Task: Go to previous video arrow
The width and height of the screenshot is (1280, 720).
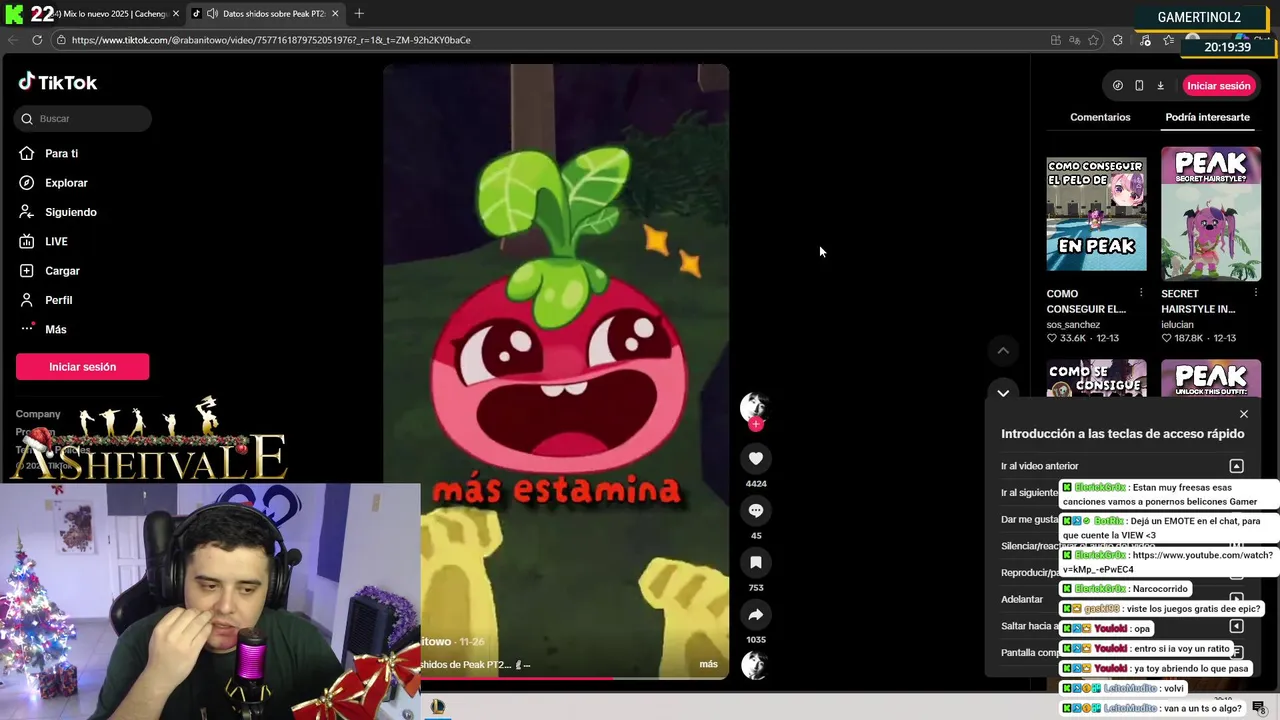Action: tap(1003, 350)
